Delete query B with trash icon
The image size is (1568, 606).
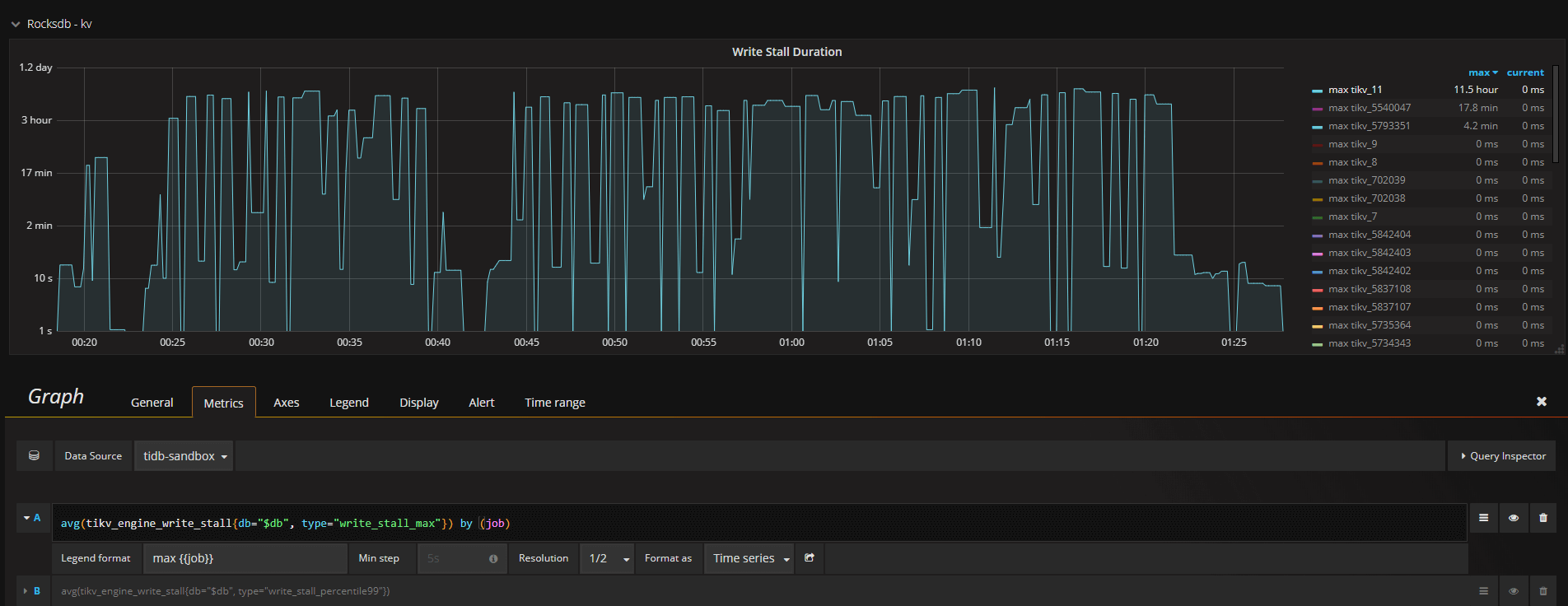pyautogui.click(x=1543, y=591)
